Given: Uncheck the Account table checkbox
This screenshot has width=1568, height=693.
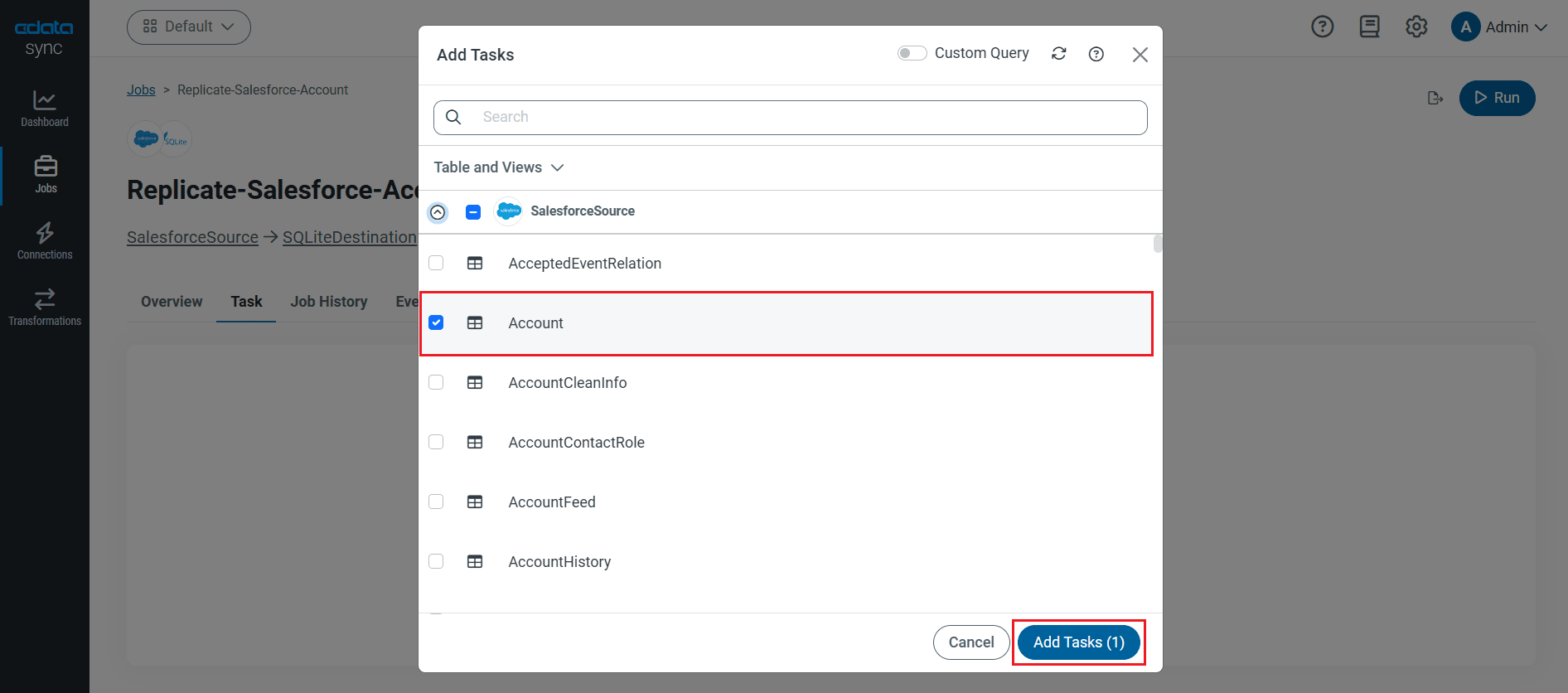Looking at the screenshot, I should point(436,322).
